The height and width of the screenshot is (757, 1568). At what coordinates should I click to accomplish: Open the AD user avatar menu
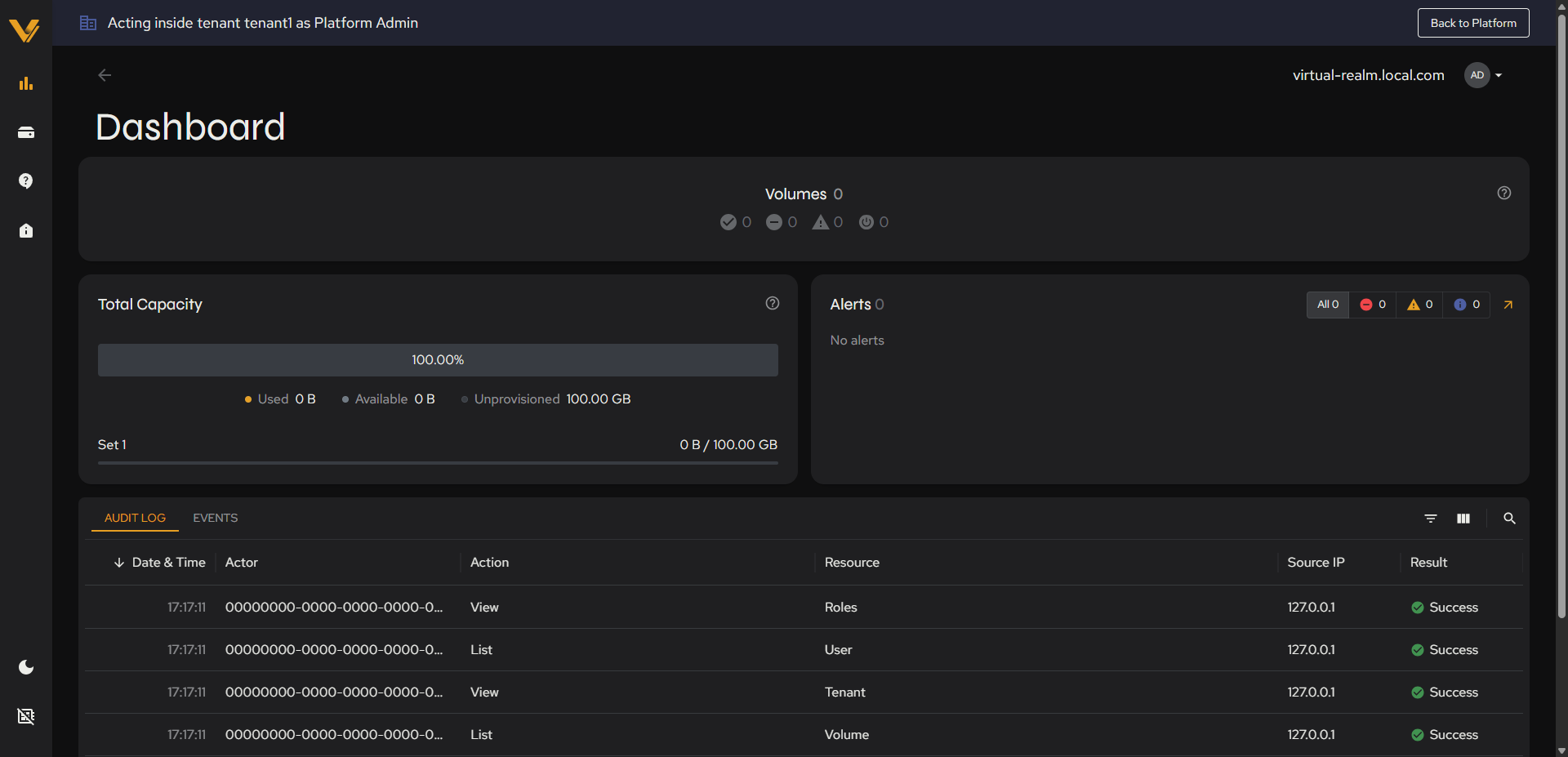pos(1483,75)
